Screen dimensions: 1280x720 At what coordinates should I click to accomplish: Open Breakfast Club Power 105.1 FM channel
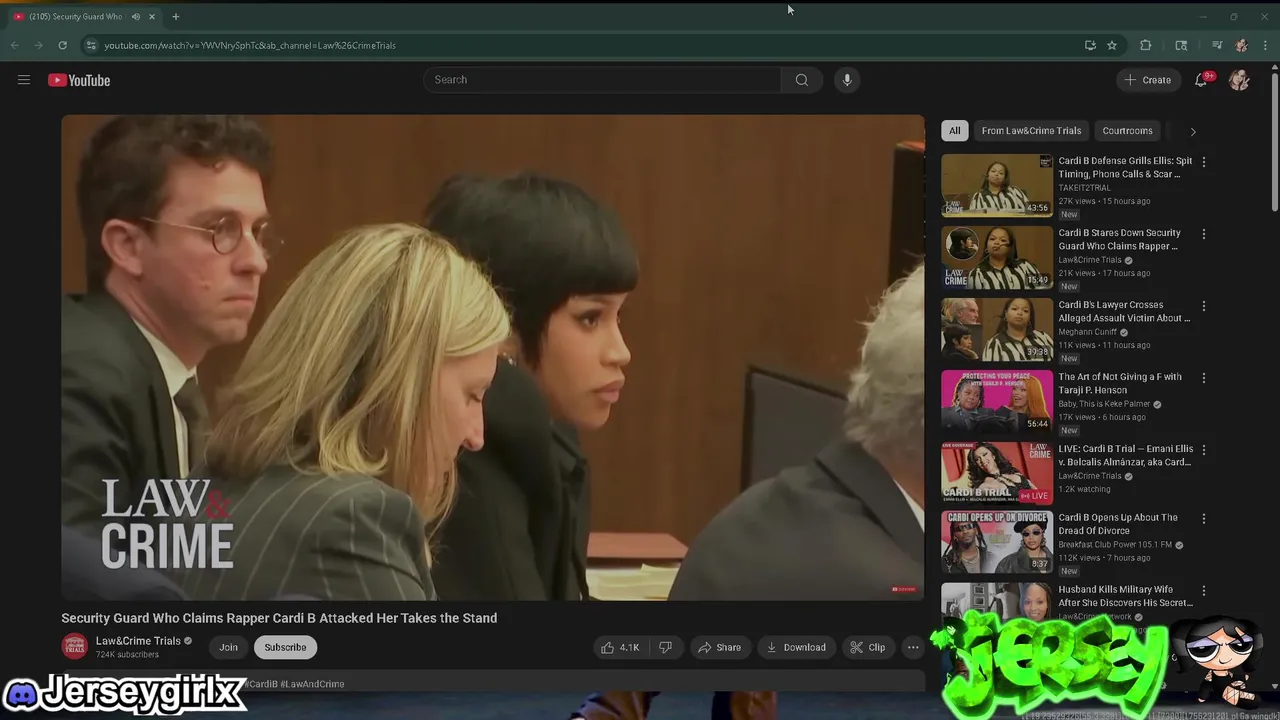(x=1115, y=545)
